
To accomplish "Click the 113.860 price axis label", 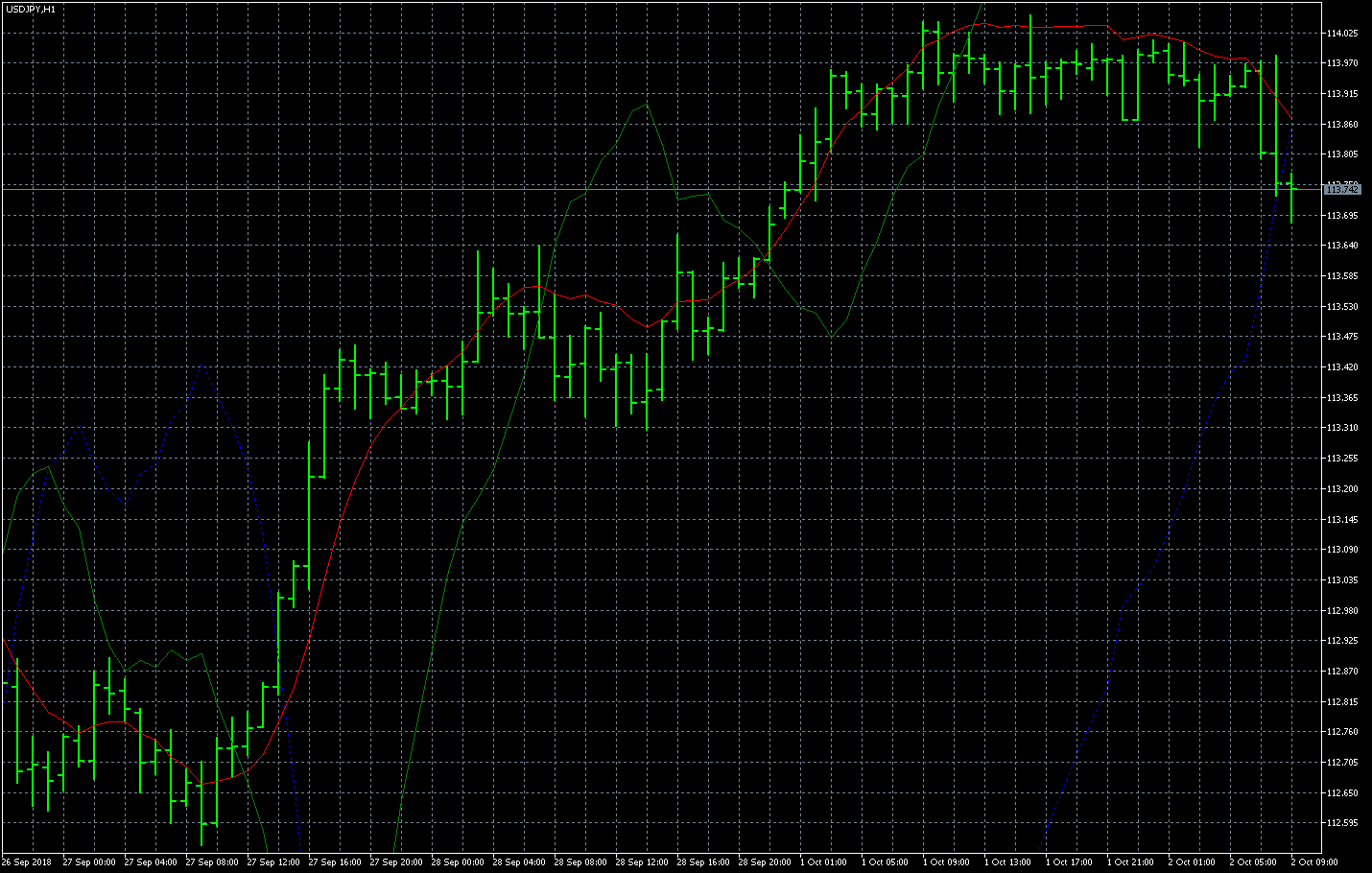I will [x=1342, y=125].
